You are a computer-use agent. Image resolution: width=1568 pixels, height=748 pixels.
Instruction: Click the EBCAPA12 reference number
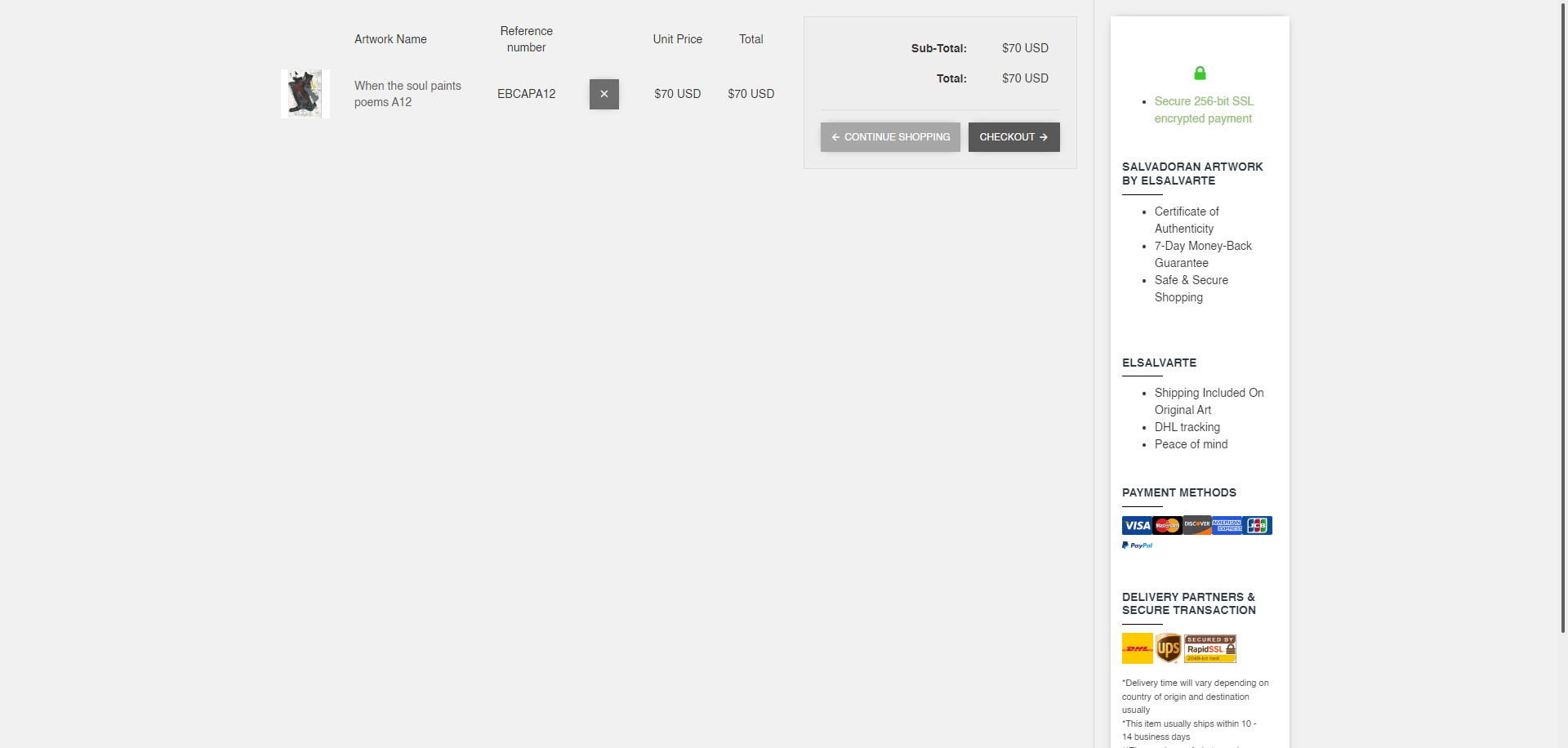[x=526, y=94]
